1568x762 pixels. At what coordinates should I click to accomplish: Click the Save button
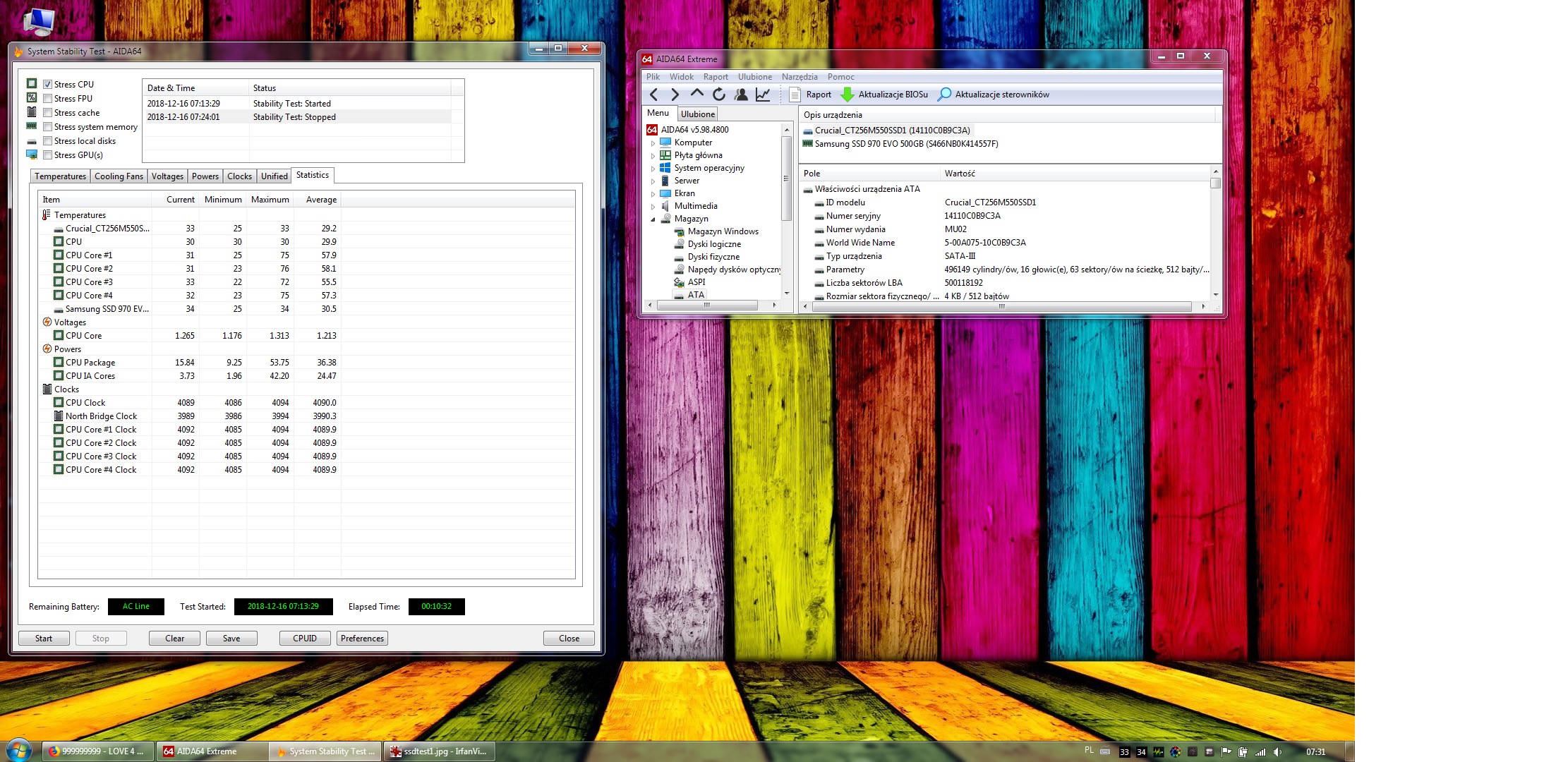pyautogui.click(x=231, y=639)
